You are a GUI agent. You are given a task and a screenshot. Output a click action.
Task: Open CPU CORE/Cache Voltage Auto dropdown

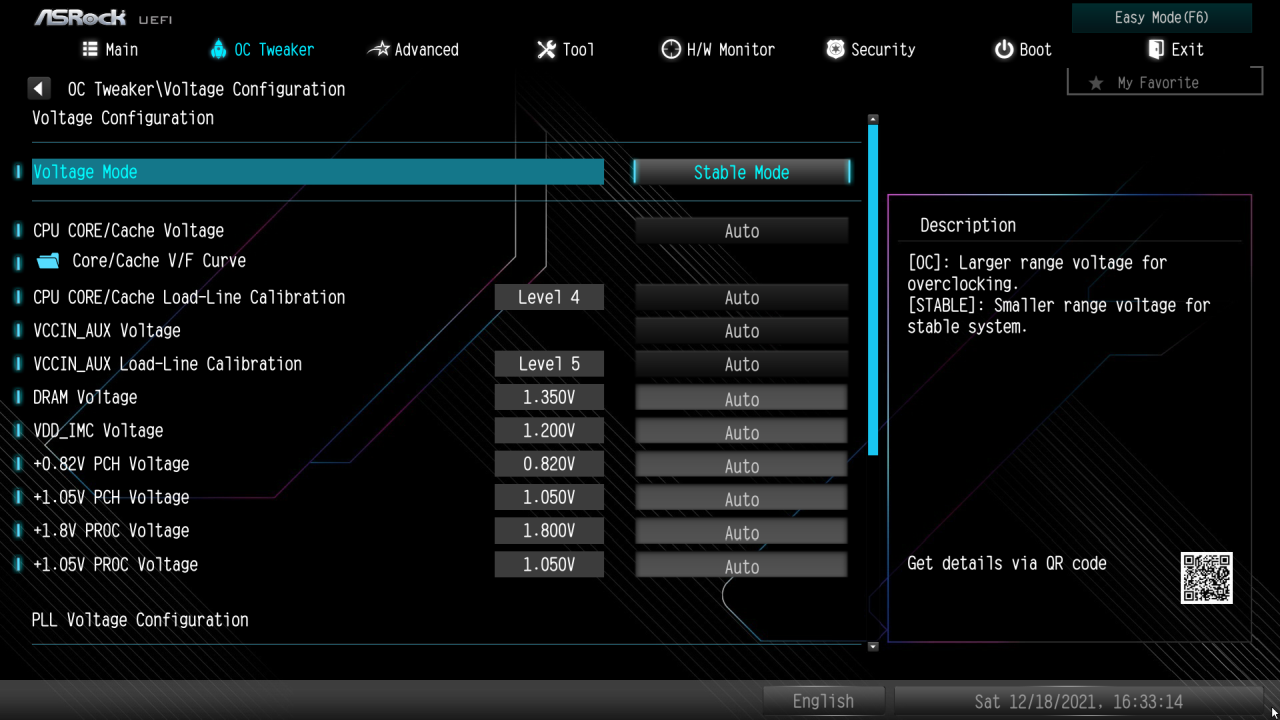click(742, 231)
